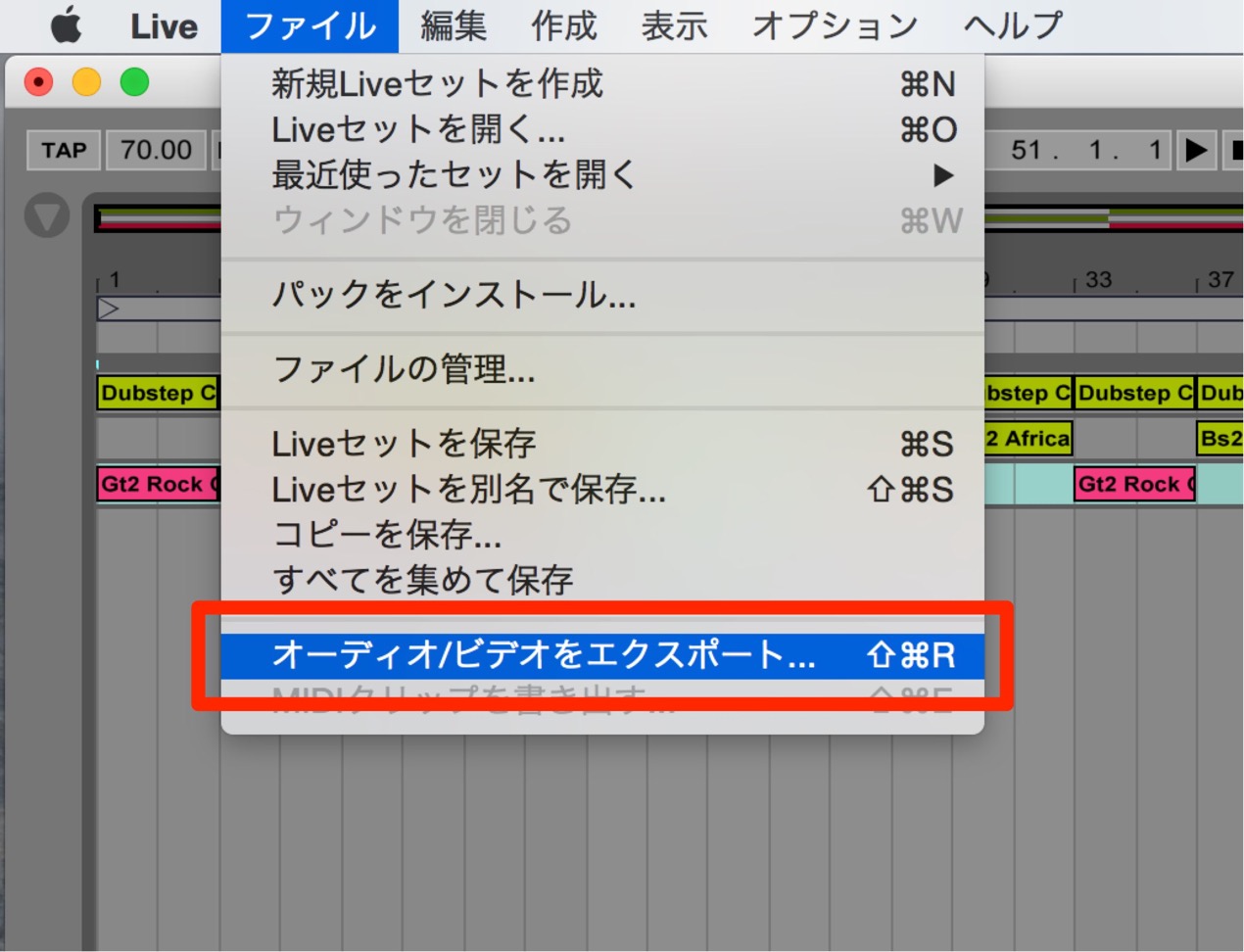Choose すべてを集めて保存
Viewport: 1244px width, 952px height.
click(x=602, y=580)
